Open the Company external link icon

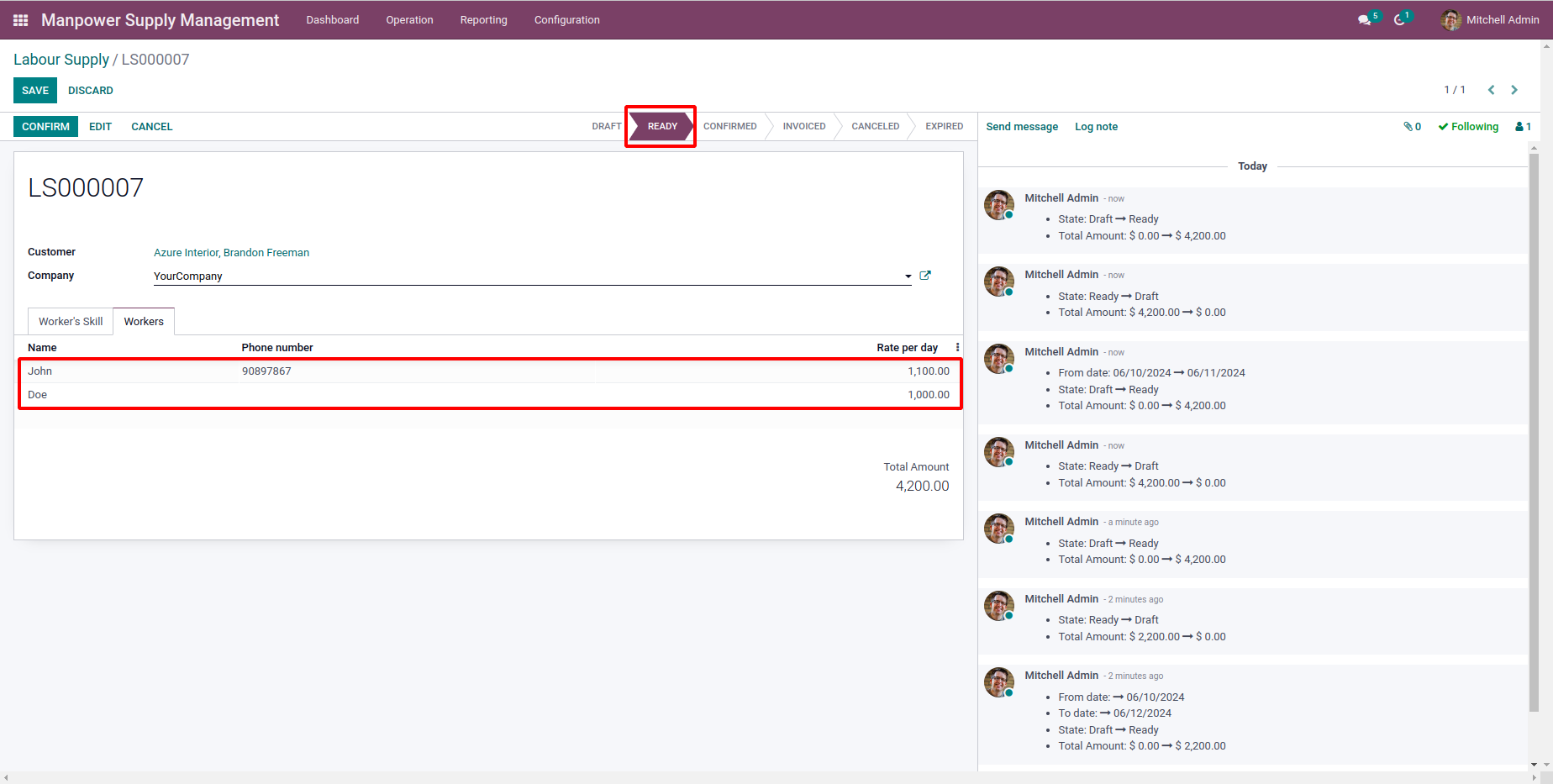pos(925,276)
